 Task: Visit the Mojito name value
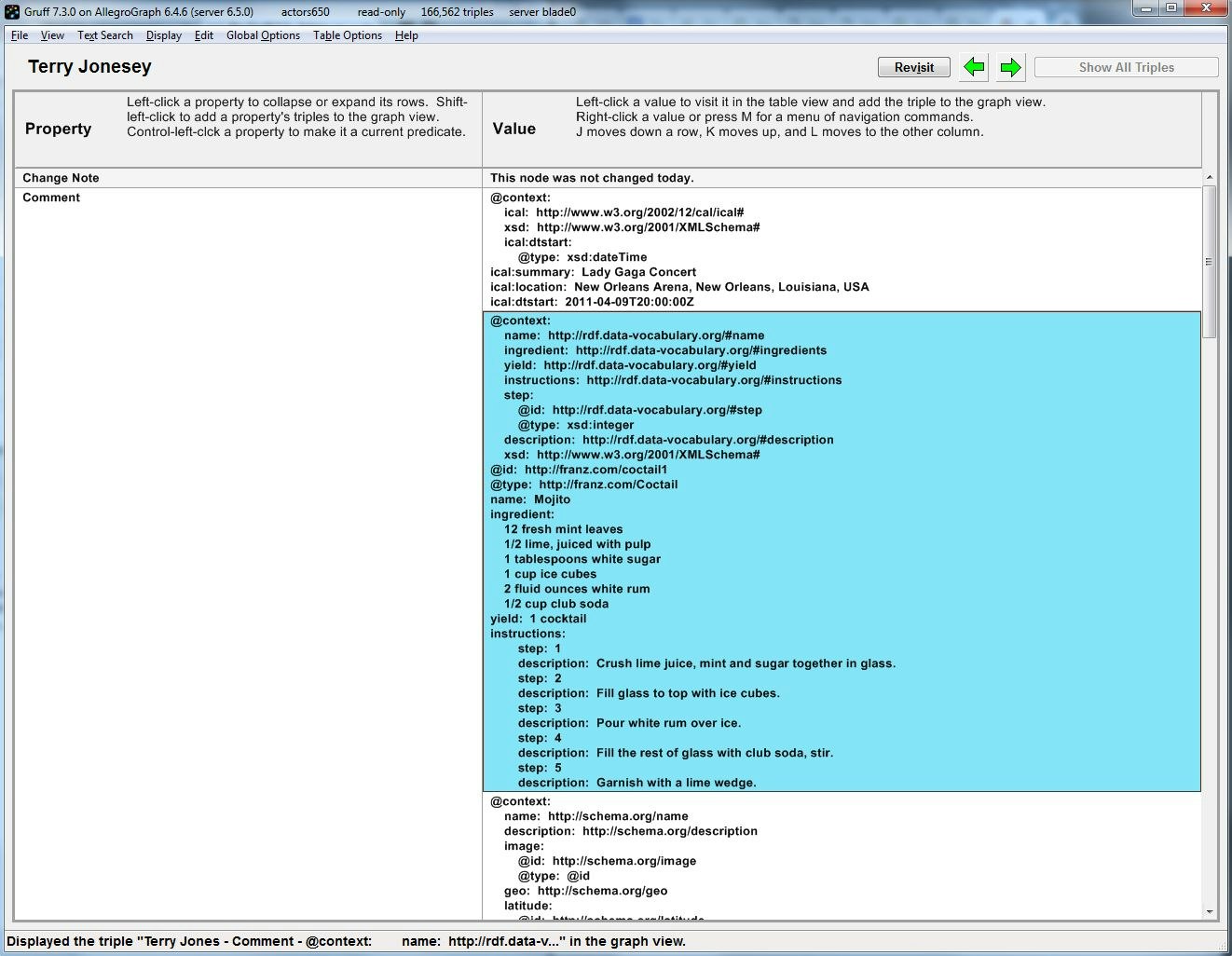(552, 498)
